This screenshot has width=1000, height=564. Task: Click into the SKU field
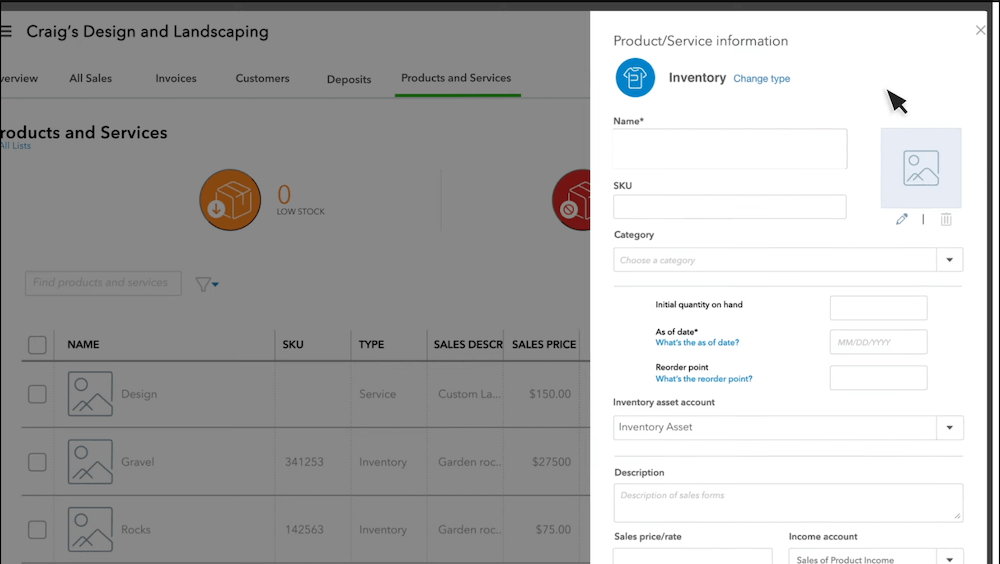[x=730, y=207]
